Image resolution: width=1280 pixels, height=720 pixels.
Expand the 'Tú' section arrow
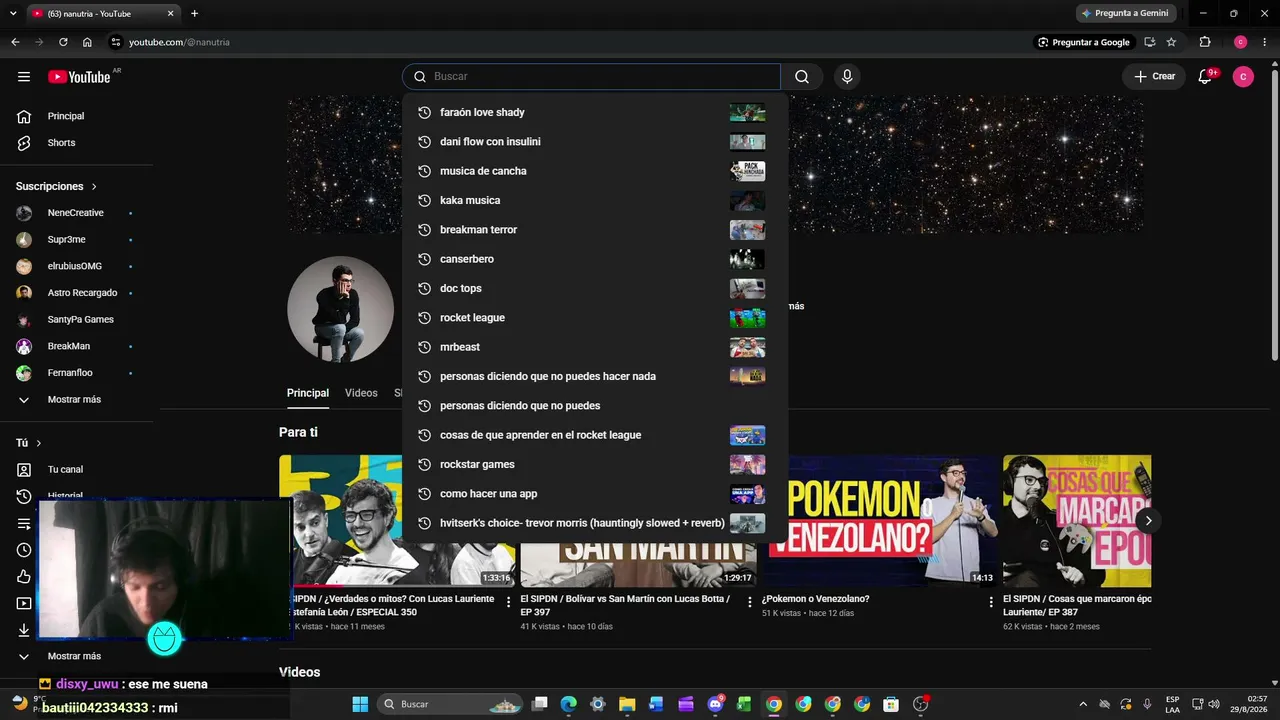point(39,443)
